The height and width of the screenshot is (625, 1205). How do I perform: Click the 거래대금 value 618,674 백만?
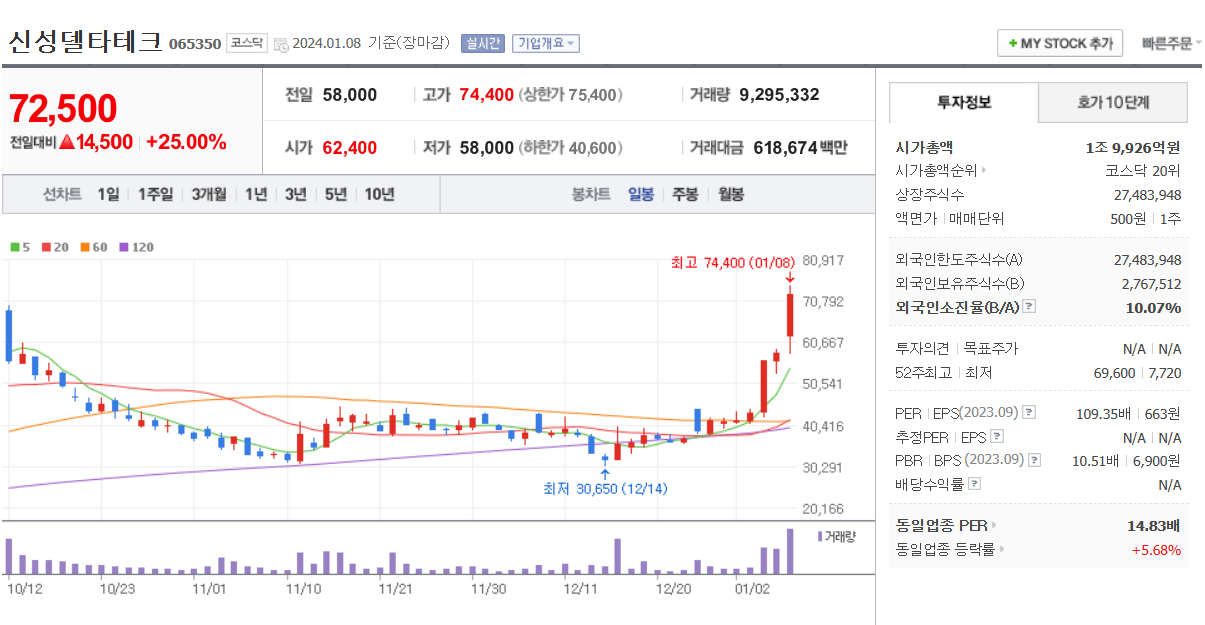(800, 148)
